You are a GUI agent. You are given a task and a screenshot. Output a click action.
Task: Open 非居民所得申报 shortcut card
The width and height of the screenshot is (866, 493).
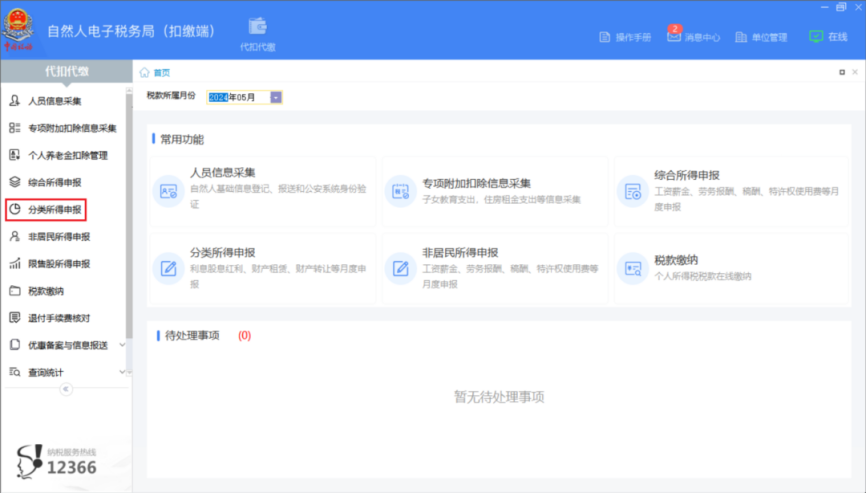495,267
